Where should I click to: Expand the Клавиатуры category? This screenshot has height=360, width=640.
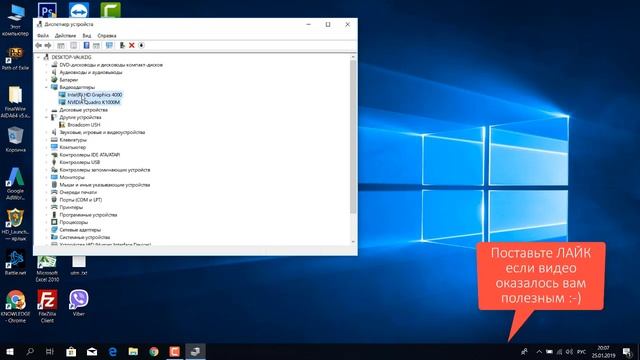tap(47, 140)
